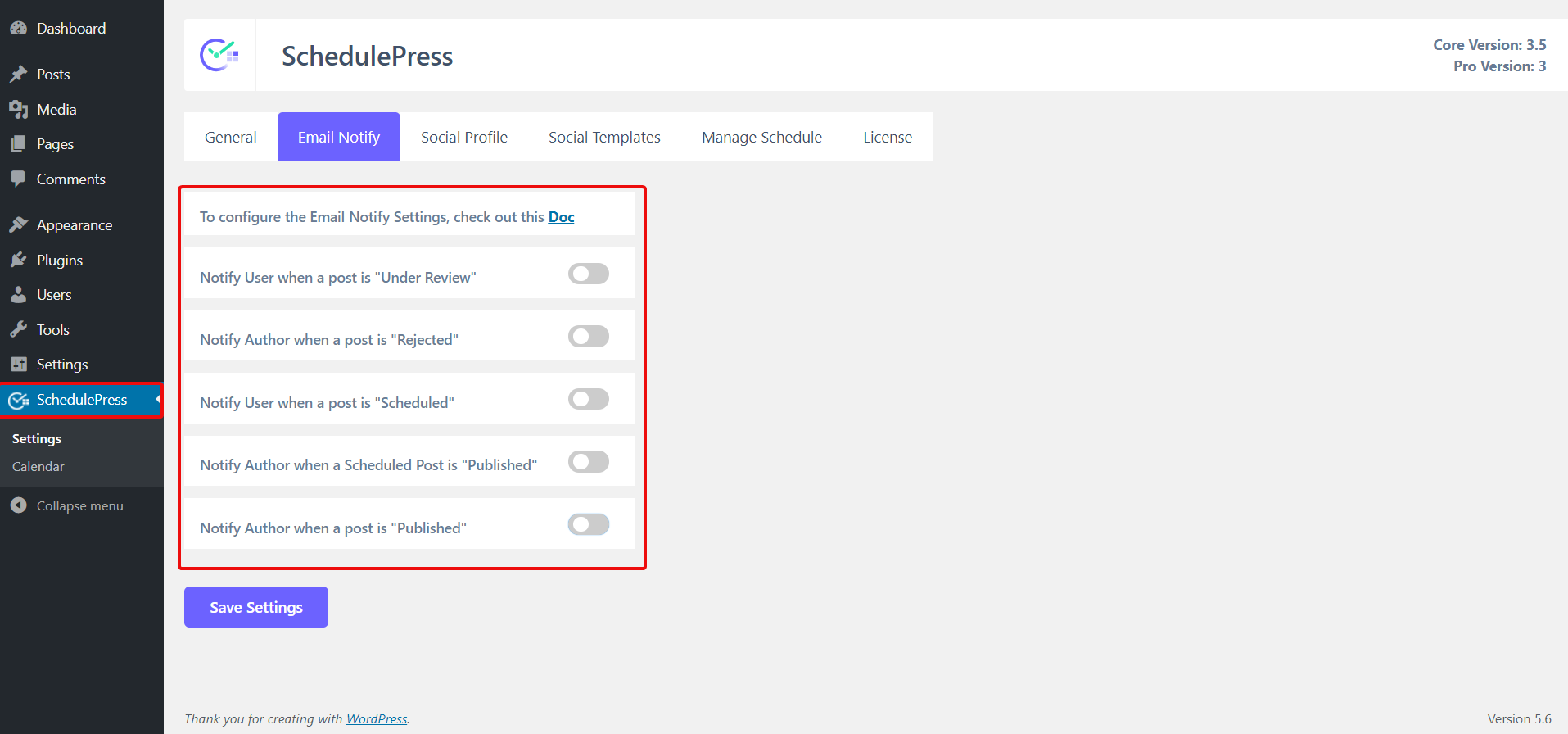Screen dimensions: 1568x734
Task: Click the Collapse menu label
Action: pos(80,506)
